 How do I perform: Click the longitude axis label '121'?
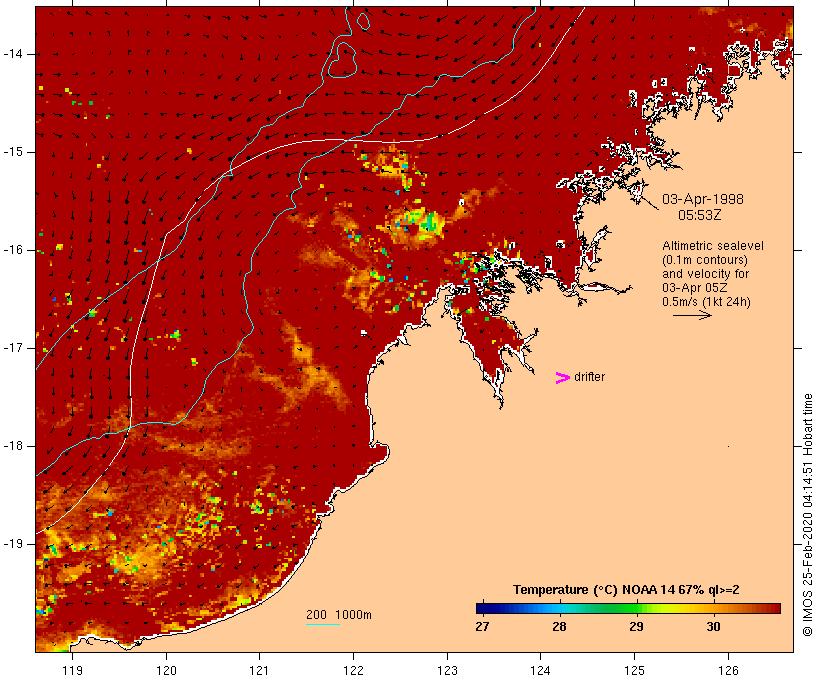[259, 670]
